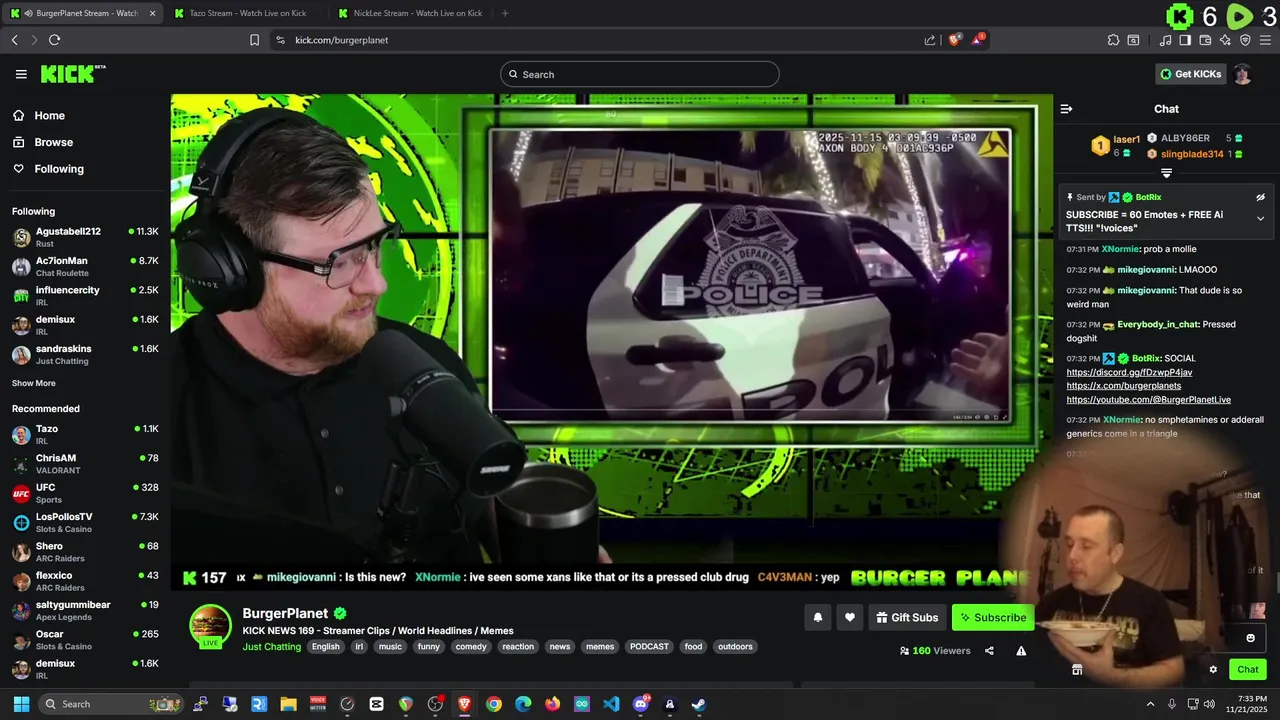Open influencercity followed channel

tap(85, 296)
